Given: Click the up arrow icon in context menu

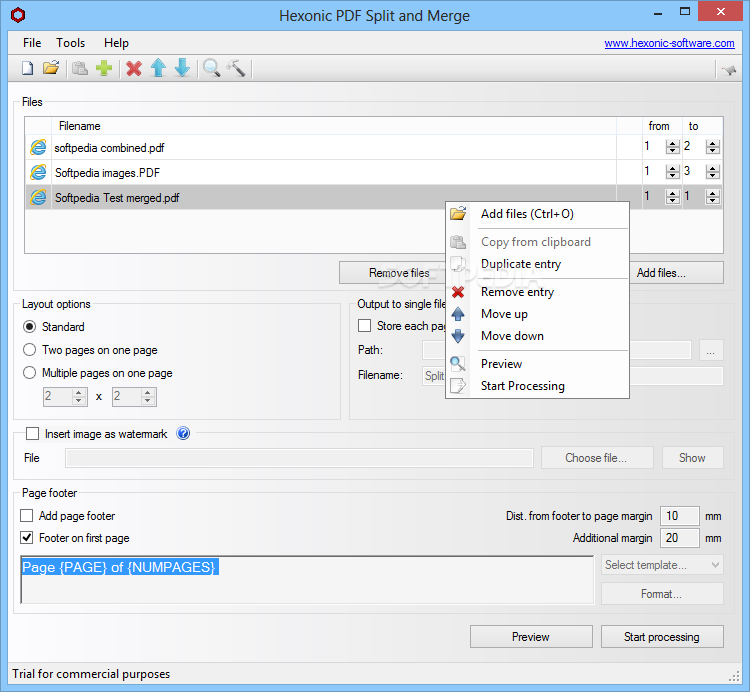Looking at the screenshot, I should pos(458,314).
